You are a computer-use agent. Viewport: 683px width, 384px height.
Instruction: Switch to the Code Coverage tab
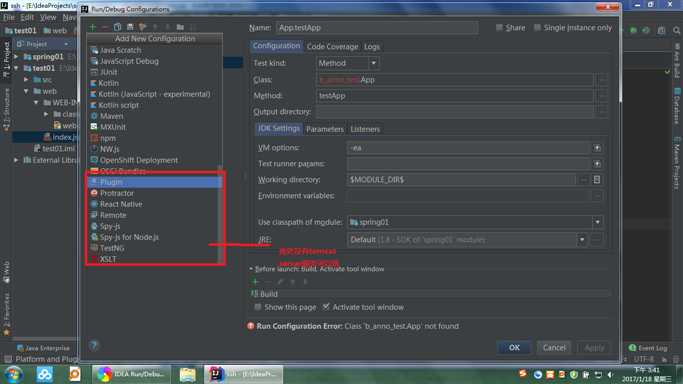pyautogui.click(x=332, y=47)
